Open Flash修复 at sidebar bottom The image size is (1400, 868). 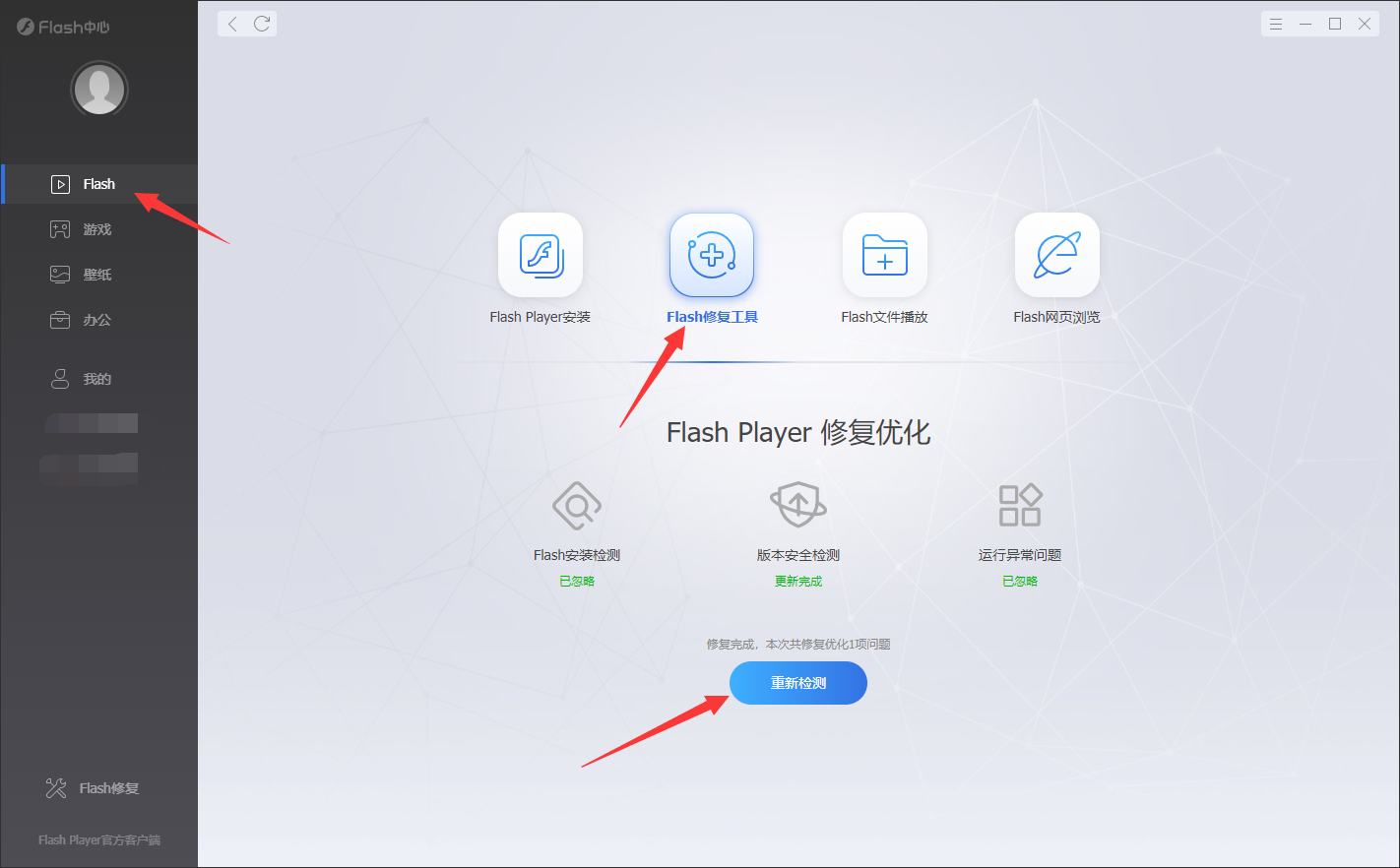coord(94,788)
